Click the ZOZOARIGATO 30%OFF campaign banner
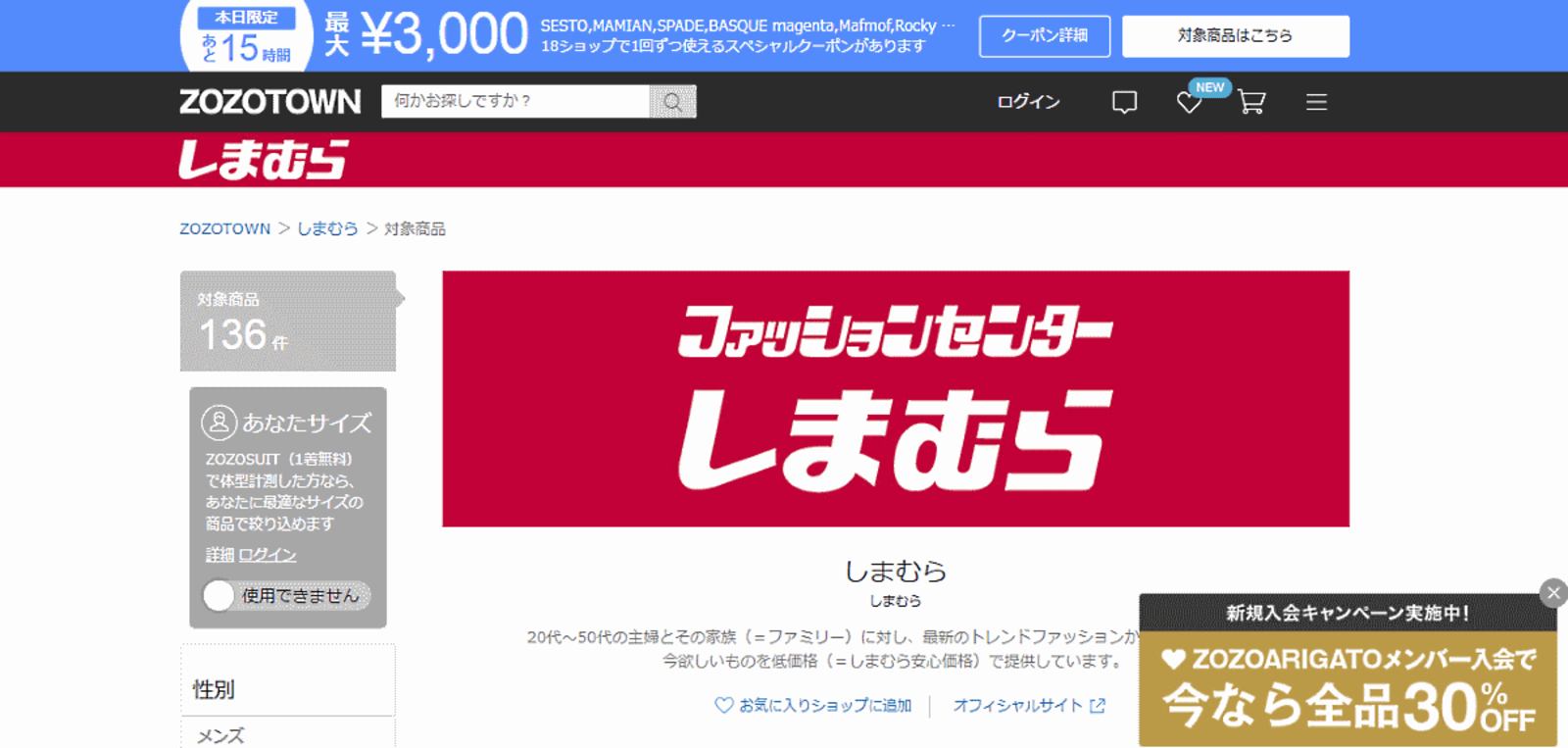This screenshot has height=748, width=1568. coord(1347,689)
